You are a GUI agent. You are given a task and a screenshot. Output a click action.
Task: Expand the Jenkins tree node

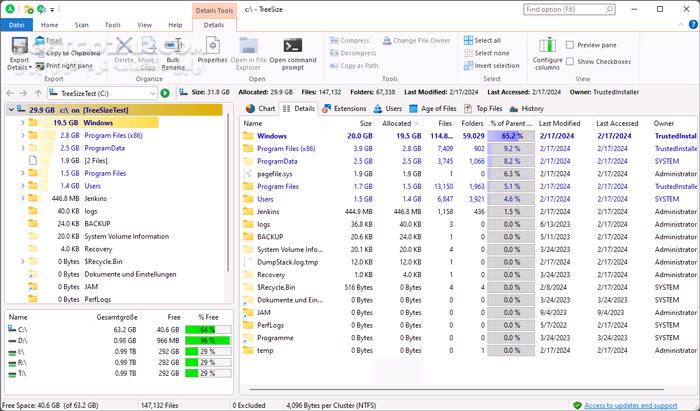pos(23,198)
